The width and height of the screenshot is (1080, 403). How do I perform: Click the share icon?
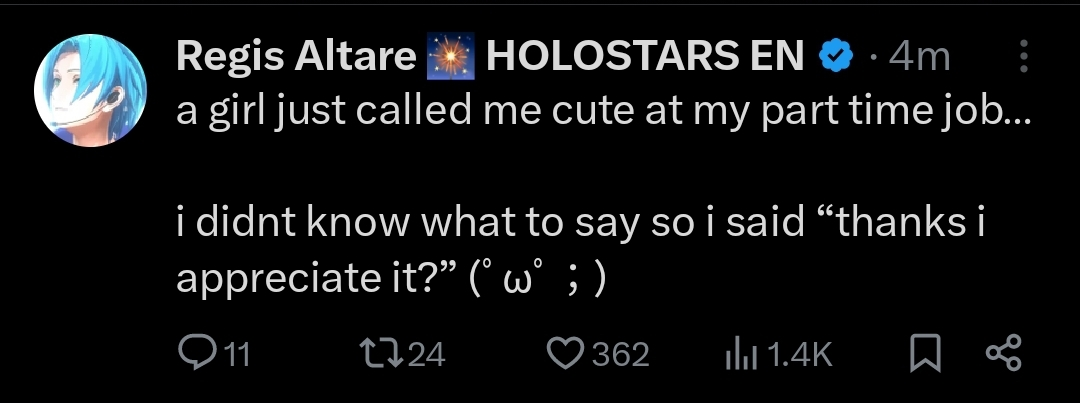[1002, 353]
